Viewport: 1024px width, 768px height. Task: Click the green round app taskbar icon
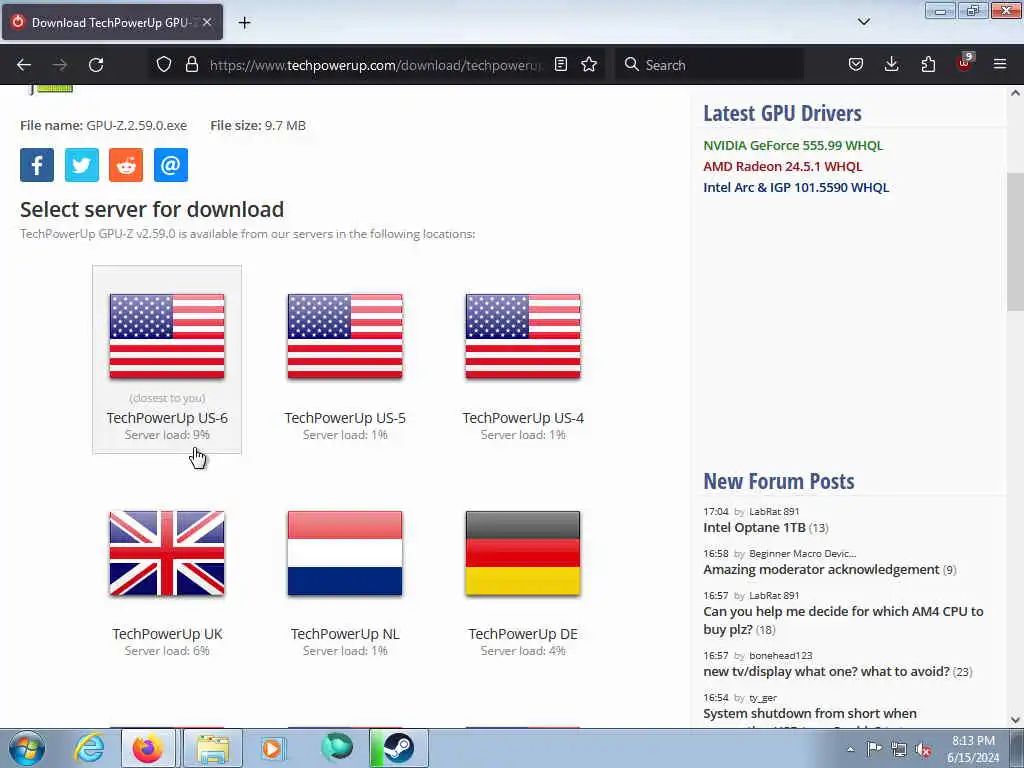click(x=337, y=748)
